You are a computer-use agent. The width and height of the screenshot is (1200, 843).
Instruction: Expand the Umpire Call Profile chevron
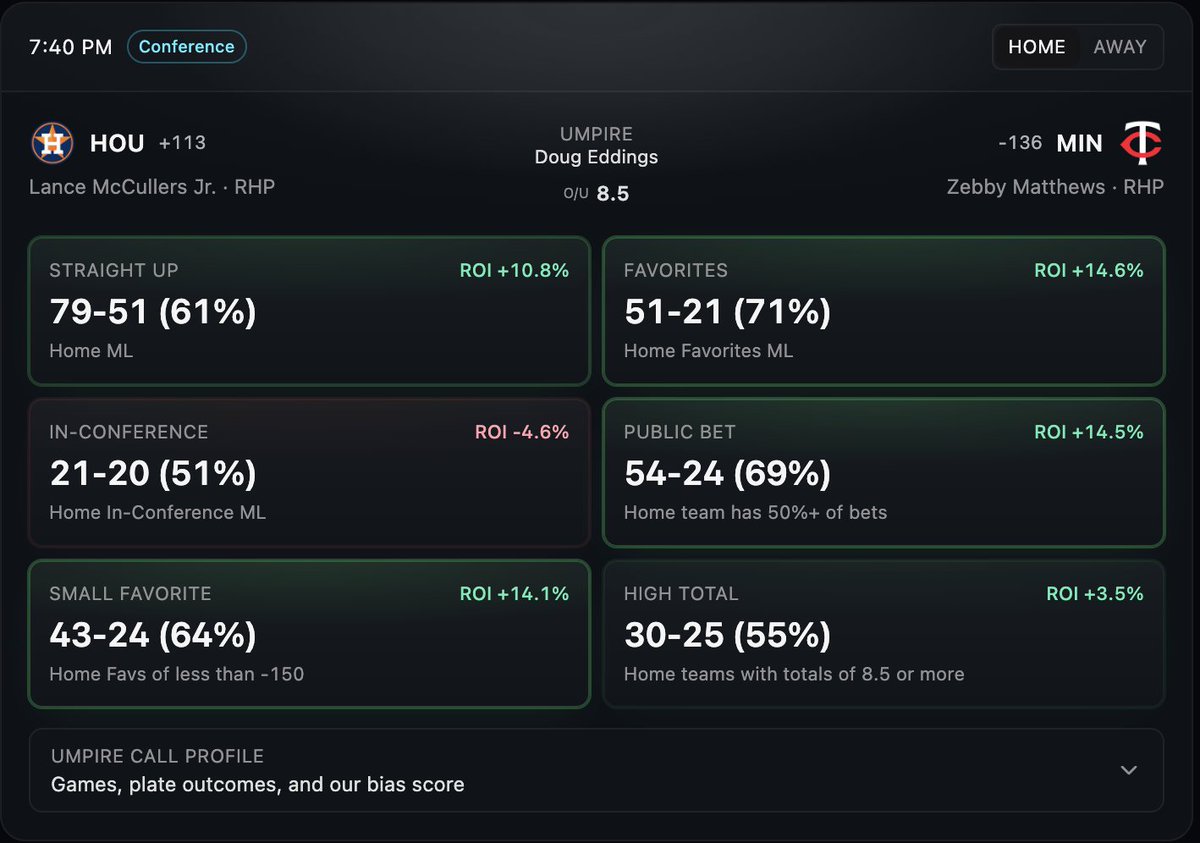(1129, 770)
